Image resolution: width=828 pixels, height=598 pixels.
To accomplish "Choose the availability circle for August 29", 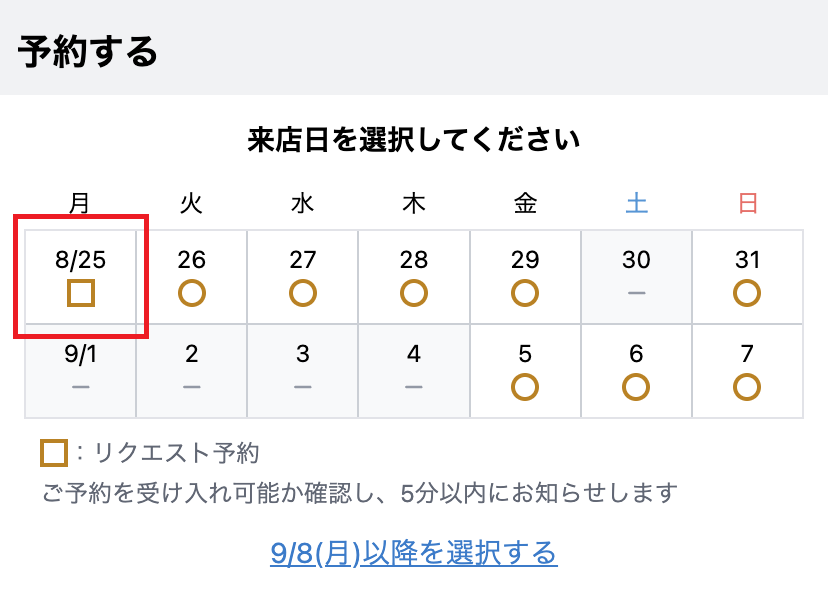I will point(525,293).
